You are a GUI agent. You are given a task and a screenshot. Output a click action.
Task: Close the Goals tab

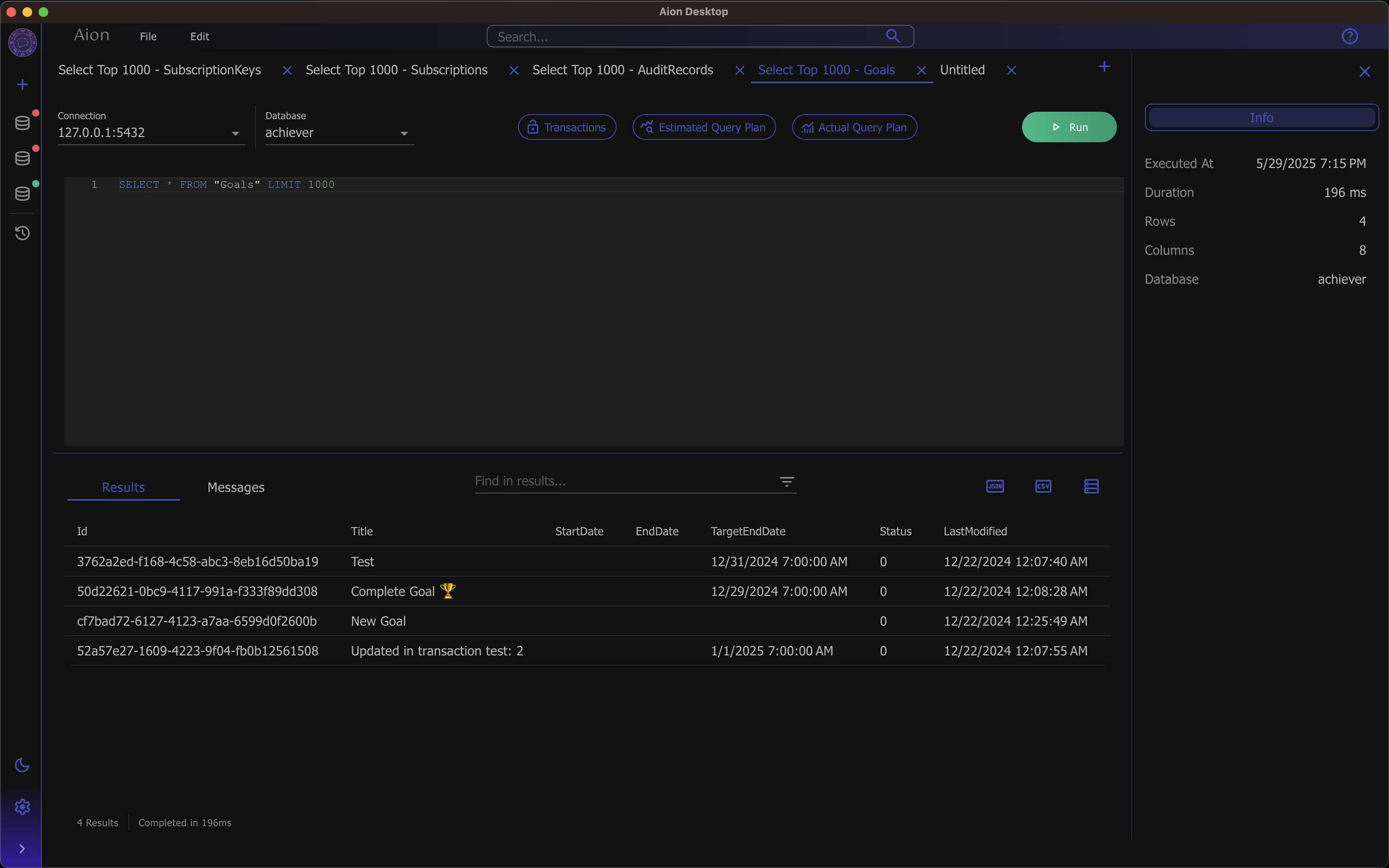[x=921, y=70]
